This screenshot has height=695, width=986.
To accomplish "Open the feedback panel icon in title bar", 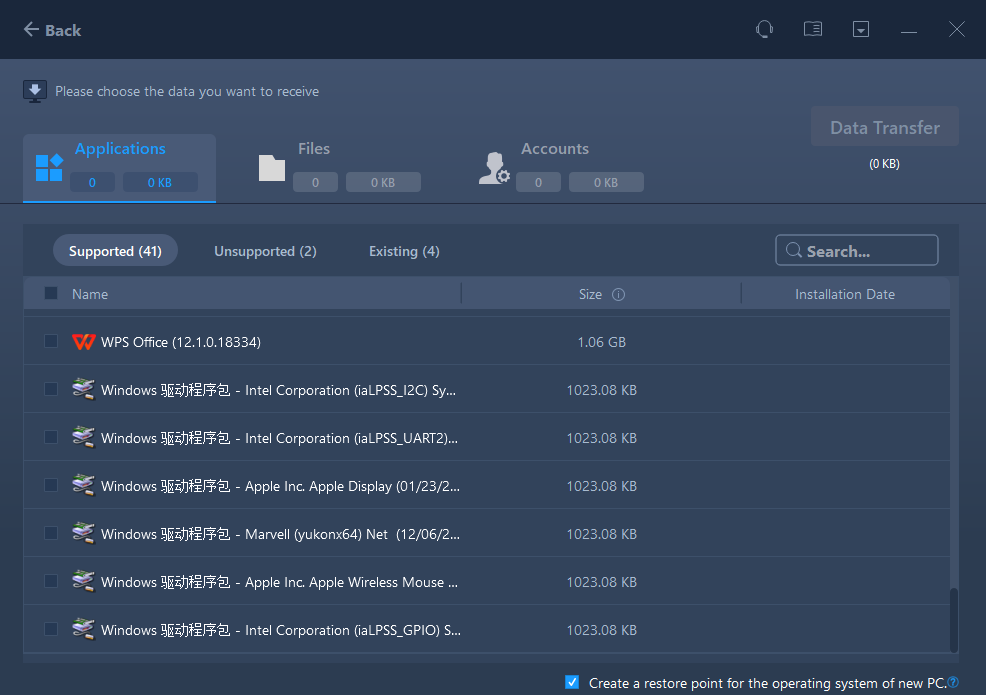I will point(813,30).
